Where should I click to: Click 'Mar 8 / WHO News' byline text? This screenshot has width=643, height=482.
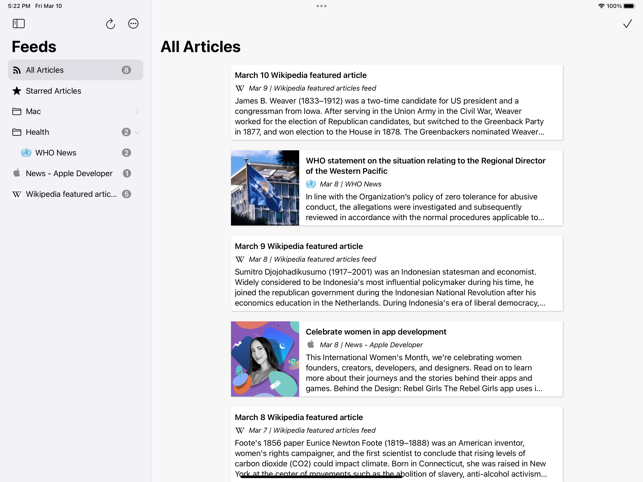(350, 184)
